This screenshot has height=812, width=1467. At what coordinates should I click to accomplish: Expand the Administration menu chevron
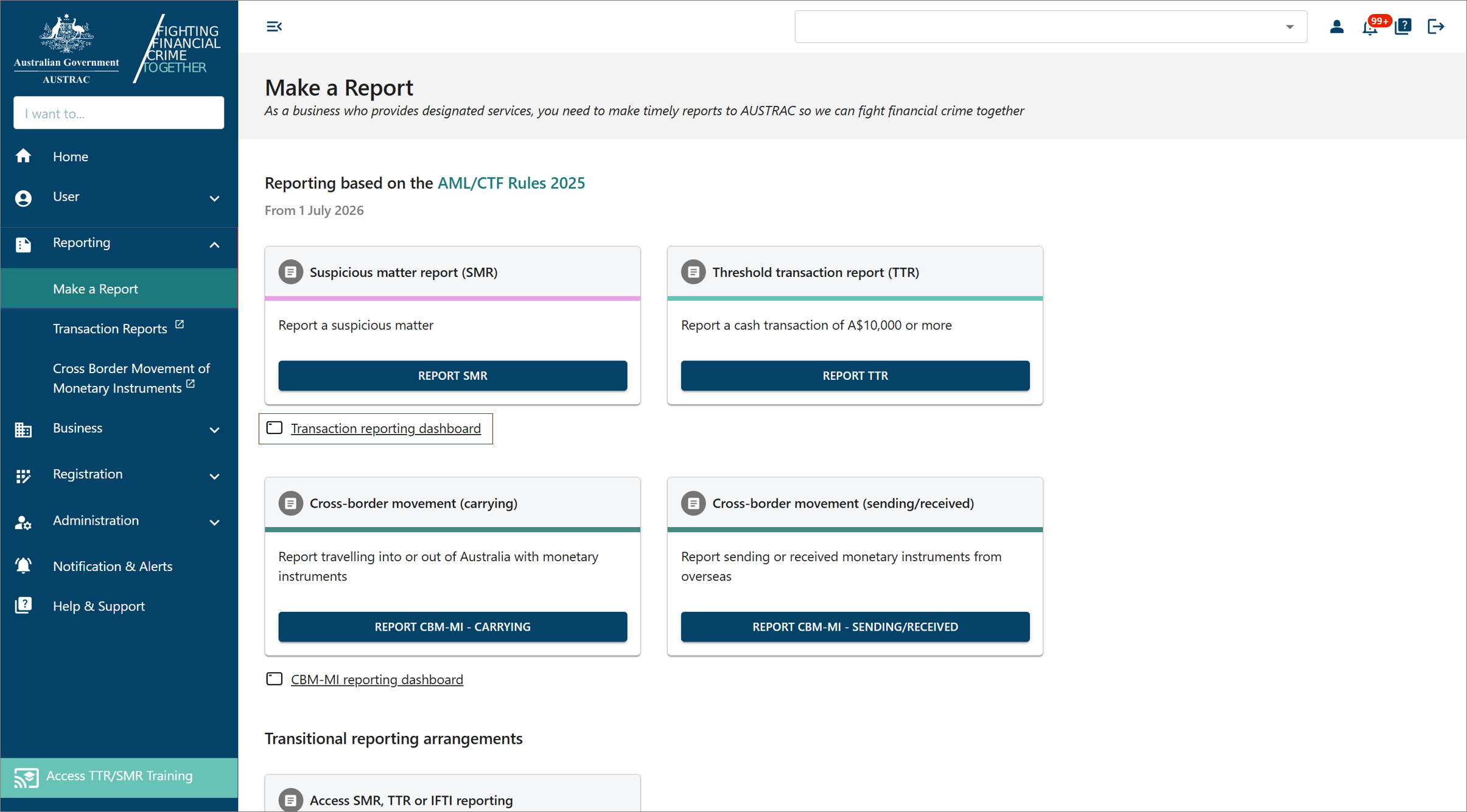(214, 522)
